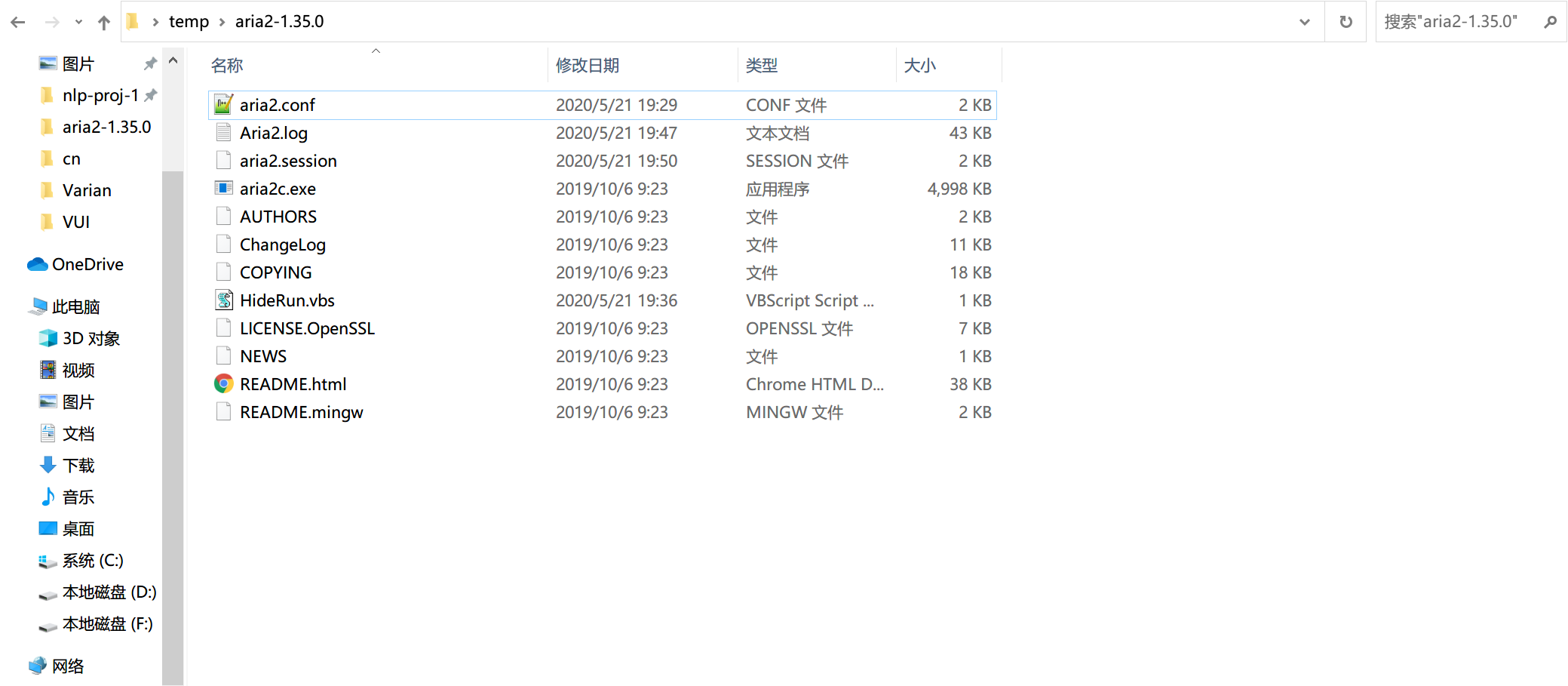Select the AUTHORS file icon
The height and width of the screenshot is (686, 1568).
223,217
